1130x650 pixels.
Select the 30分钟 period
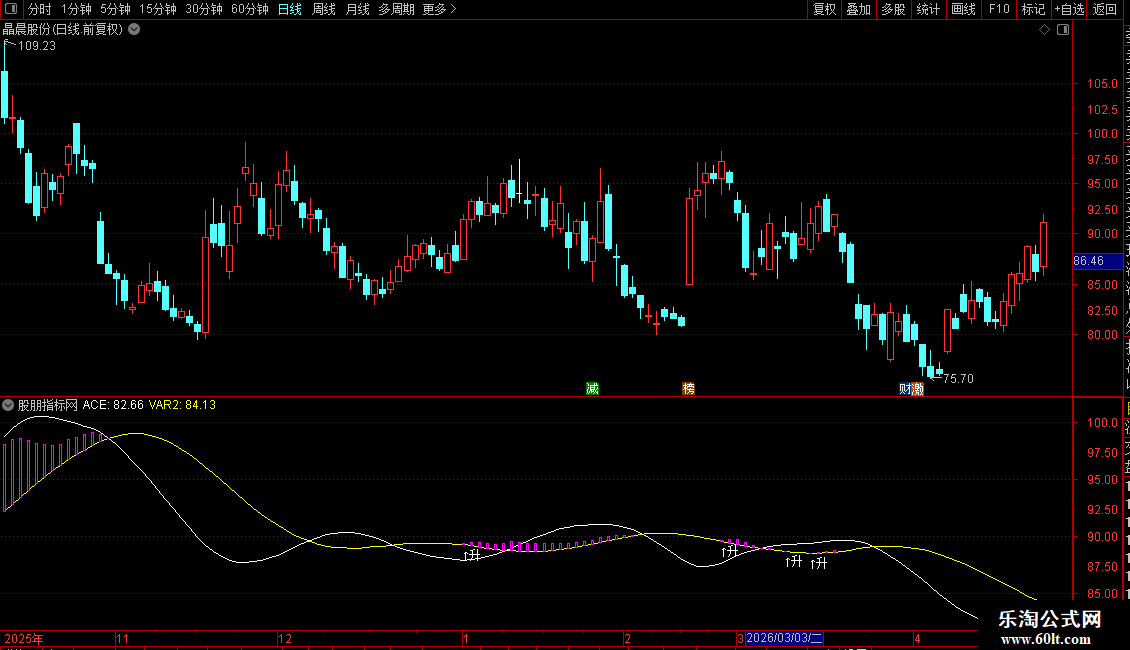click(x=204, y=9)
